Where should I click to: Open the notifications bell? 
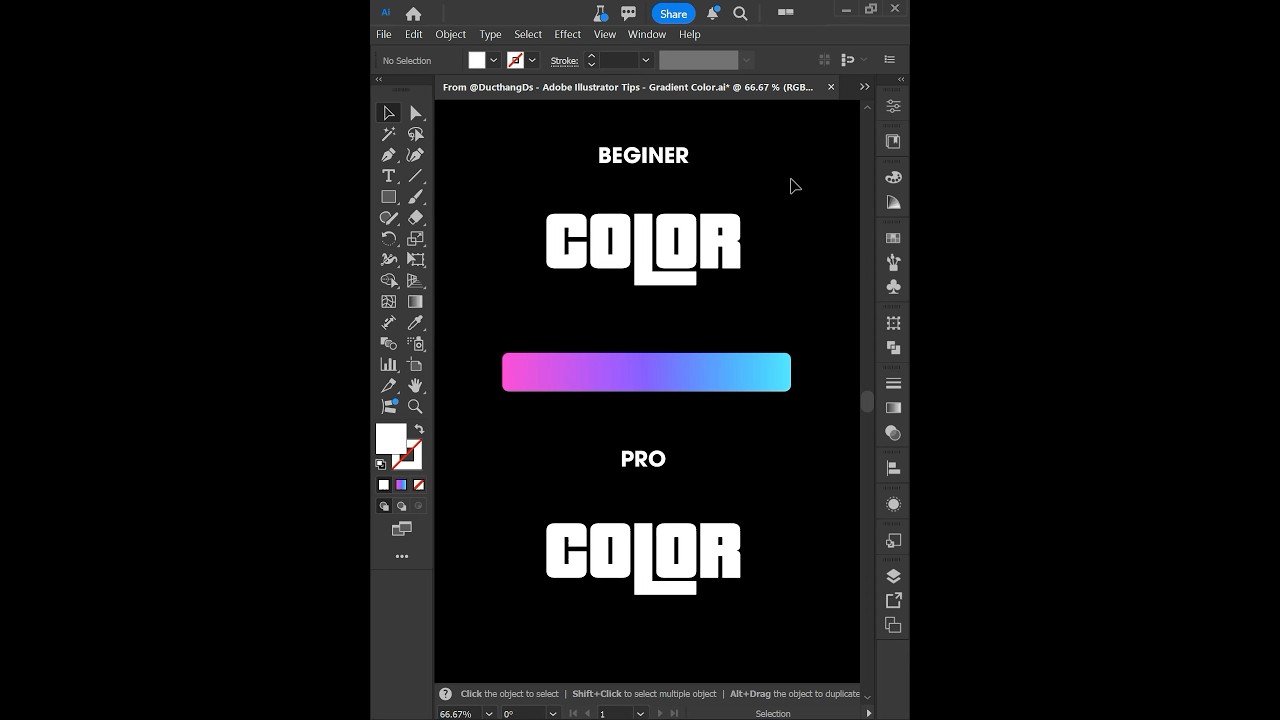click(x=713, y=14)
